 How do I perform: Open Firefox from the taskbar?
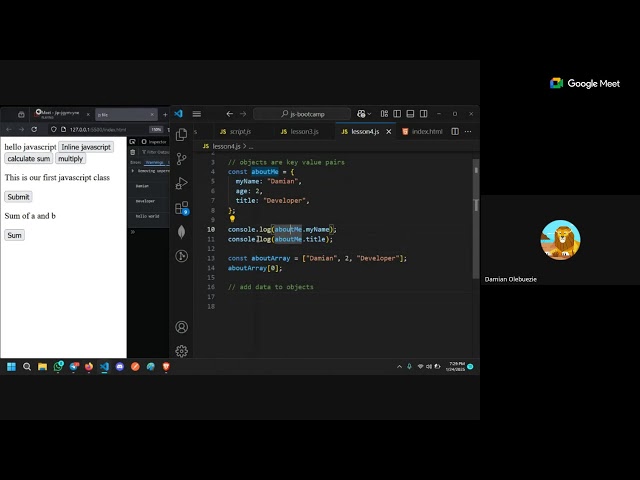point(89,367)
